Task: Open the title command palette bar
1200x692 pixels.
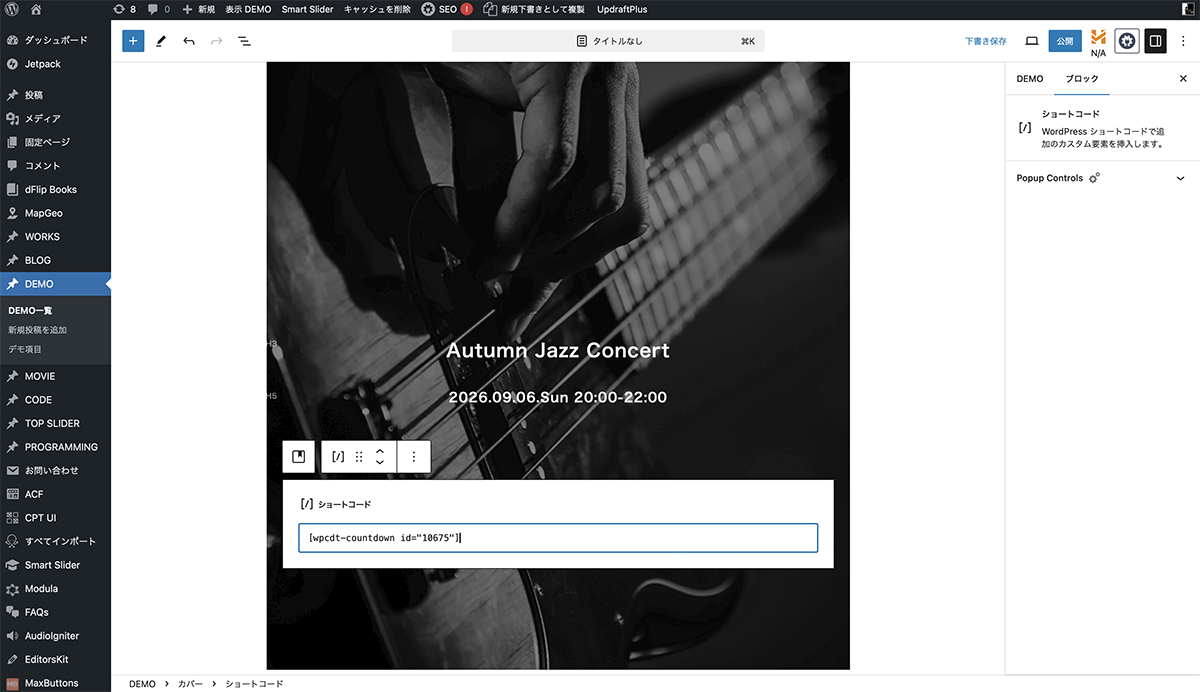Action: click(x=608, y=41)
